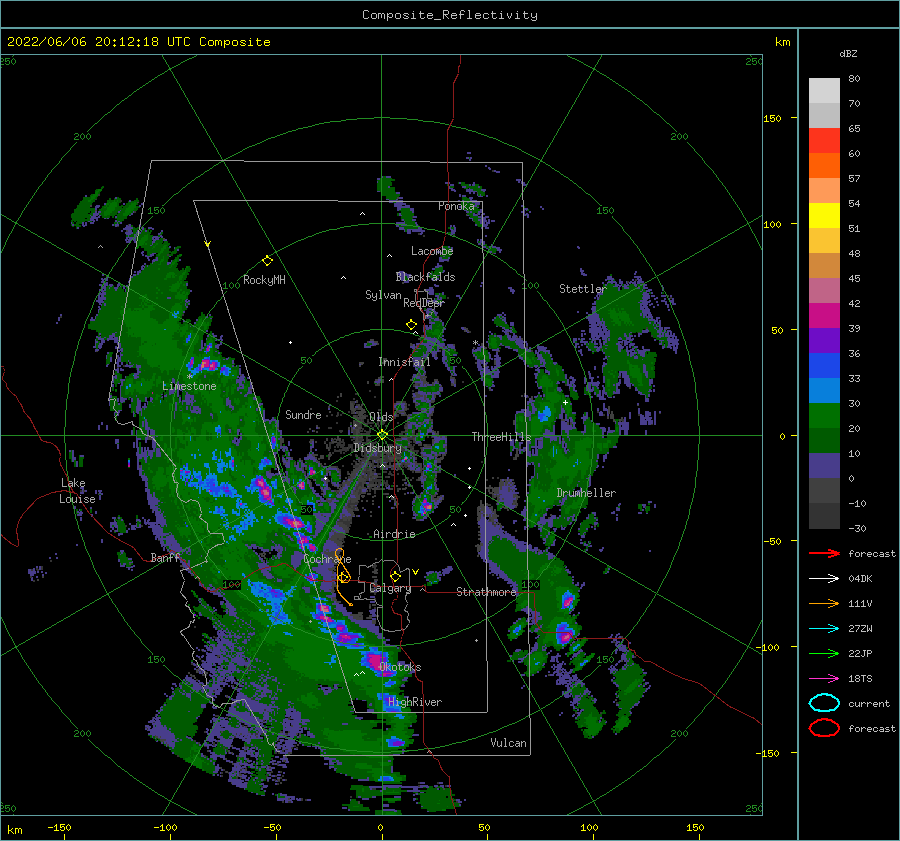Image resolution: width=900 pixels, height=841 pixels.
Task: Click the 80 dBZ light gray swatch
Action: 824,91
